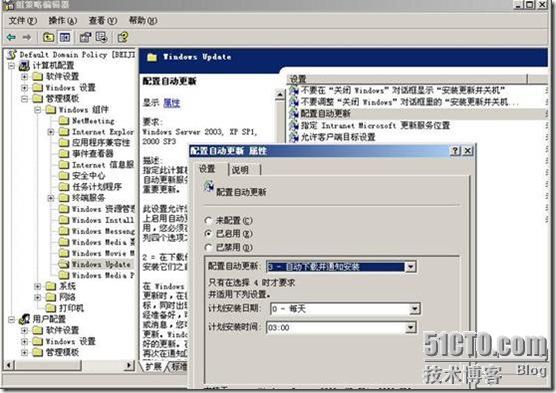
Task: Expand 软件设置 under 计算机配置
Action: pyautogui.click(x=24, y=77)
